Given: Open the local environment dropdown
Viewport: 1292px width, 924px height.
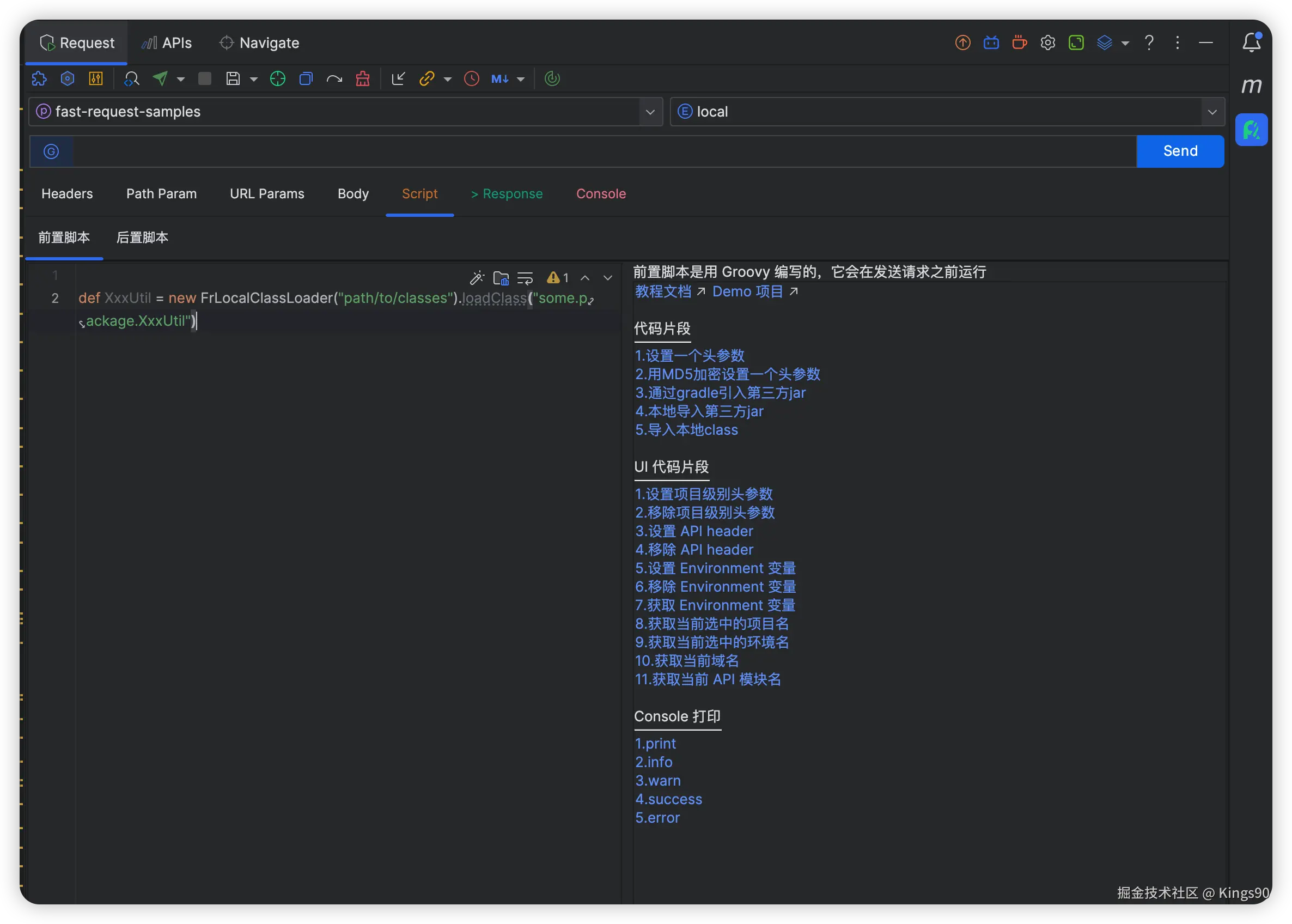Looking at the screenshot, I should 1212,112.
